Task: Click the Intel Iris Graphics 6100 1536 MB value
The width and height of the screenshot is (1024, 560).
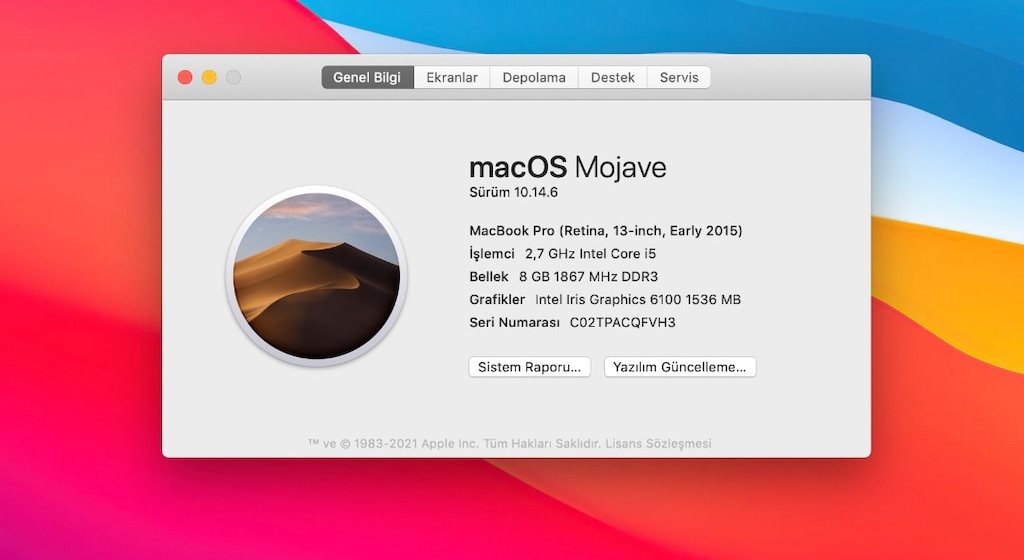Action: pyautogui.click(x=638, y=300)
